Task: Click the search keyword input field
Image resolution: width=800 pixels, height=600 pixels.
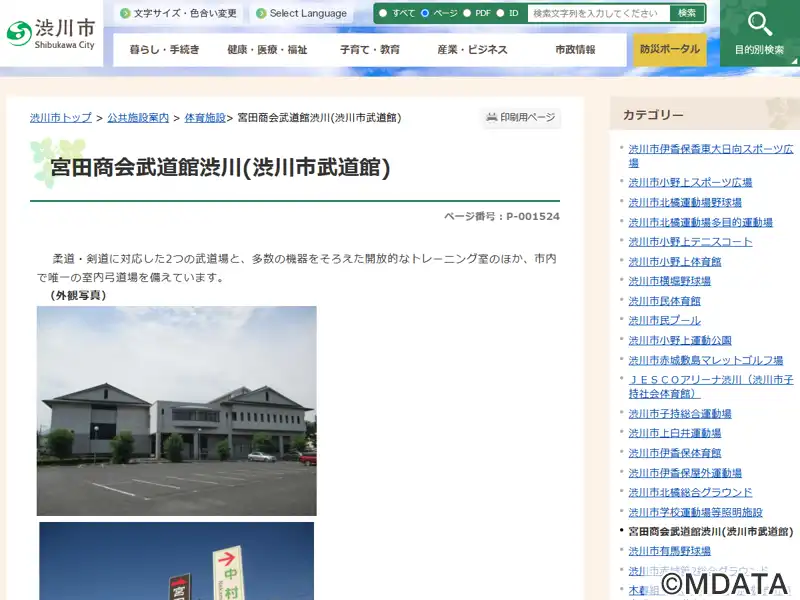Action: tap(596, 14)
